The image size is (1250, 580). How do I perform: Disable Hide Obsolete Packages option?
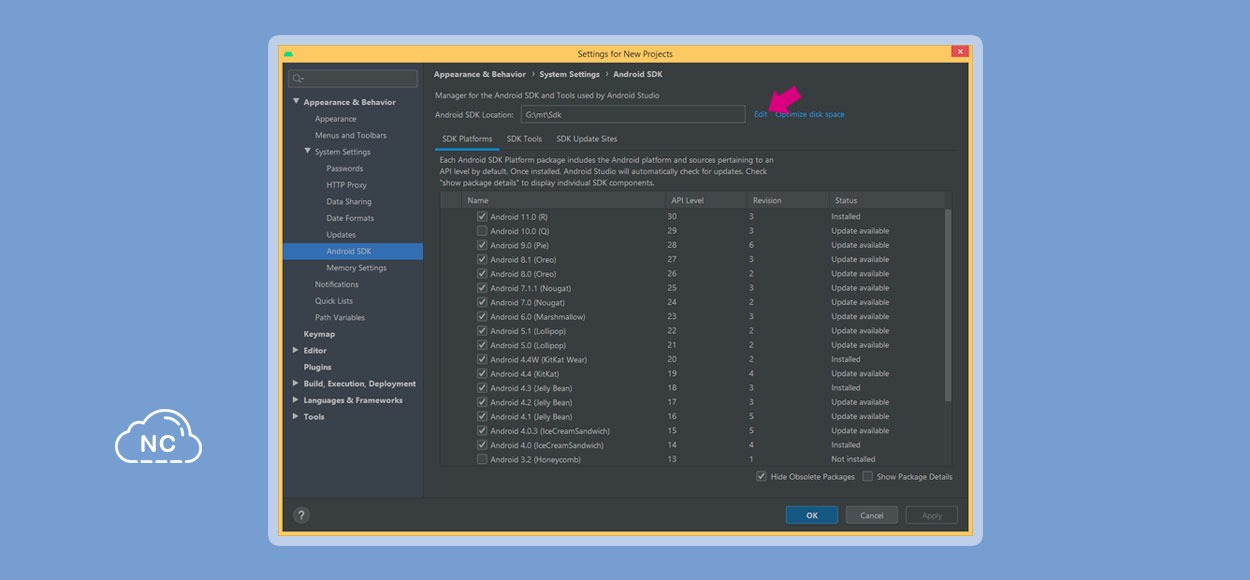[x=762, y=477]
